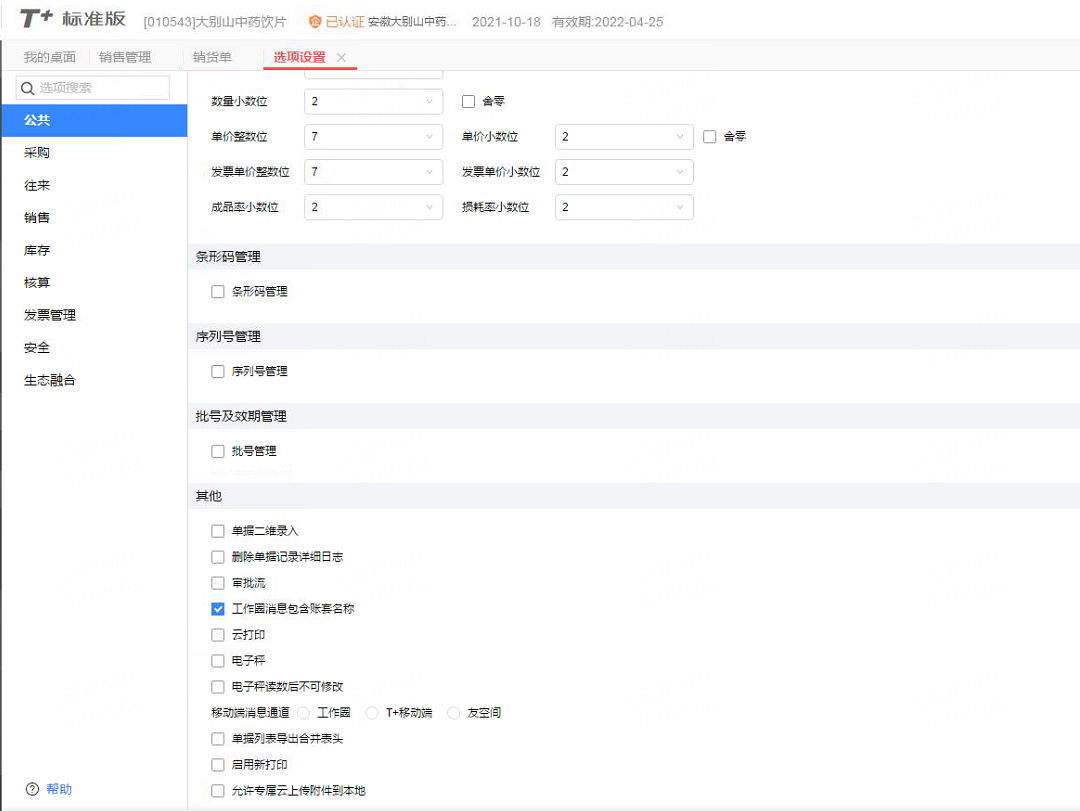Switch to the 销货单 tab

pyautogui.click(x=212, y=57)
